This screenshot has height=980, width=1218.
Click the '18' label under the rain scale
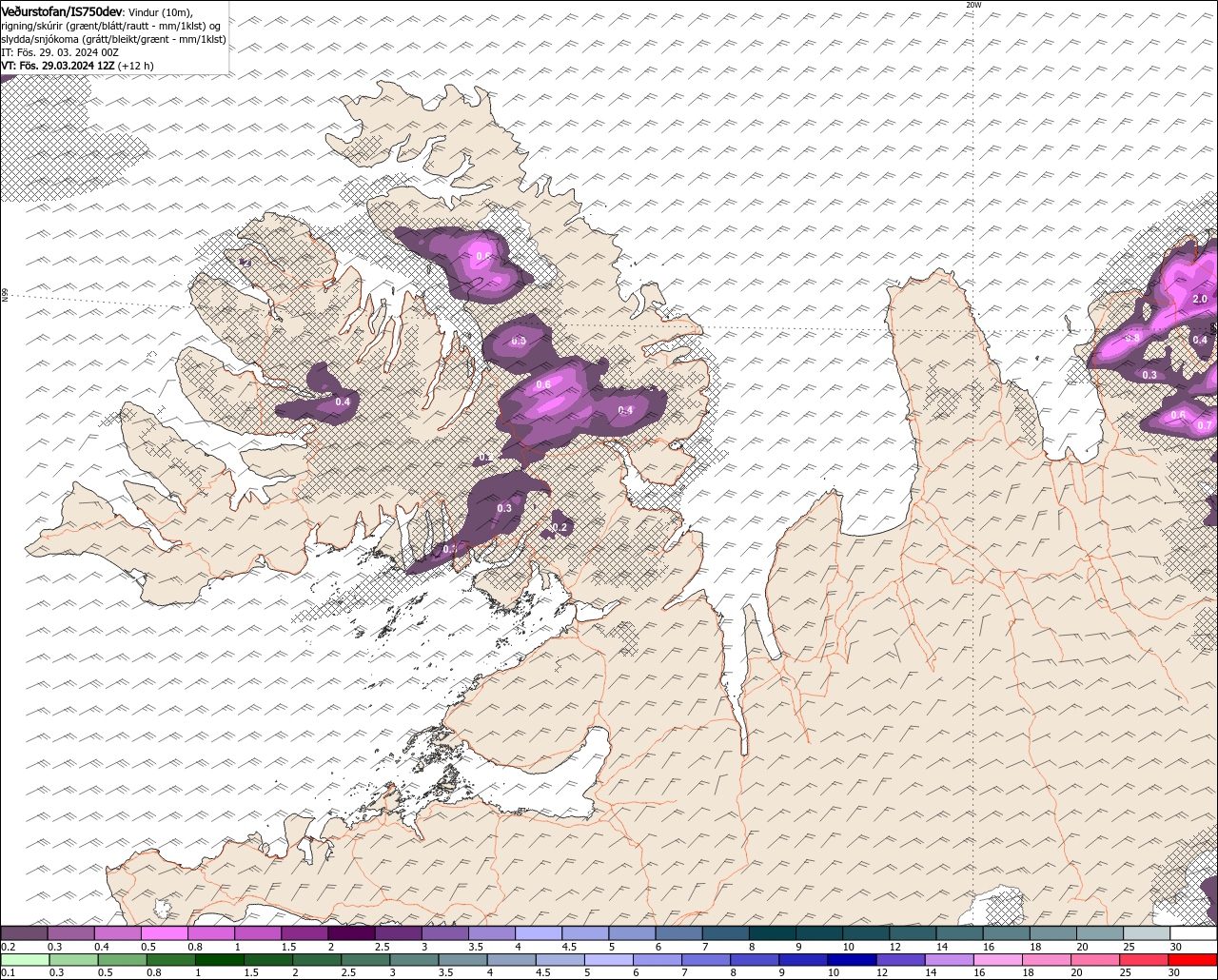click(1028, 972)
